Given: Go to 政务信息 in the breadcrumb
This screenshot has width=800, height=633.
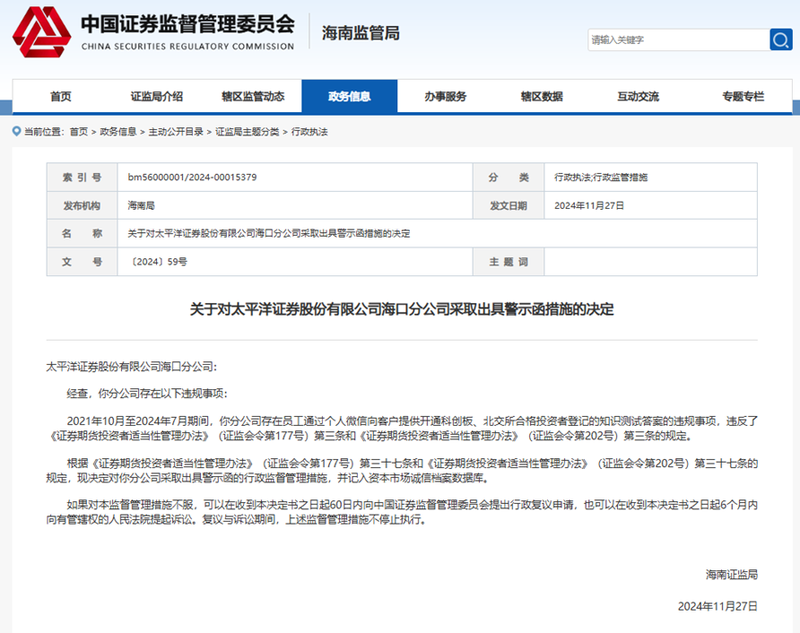Looking at the screenshot, I should pos(118,132).
